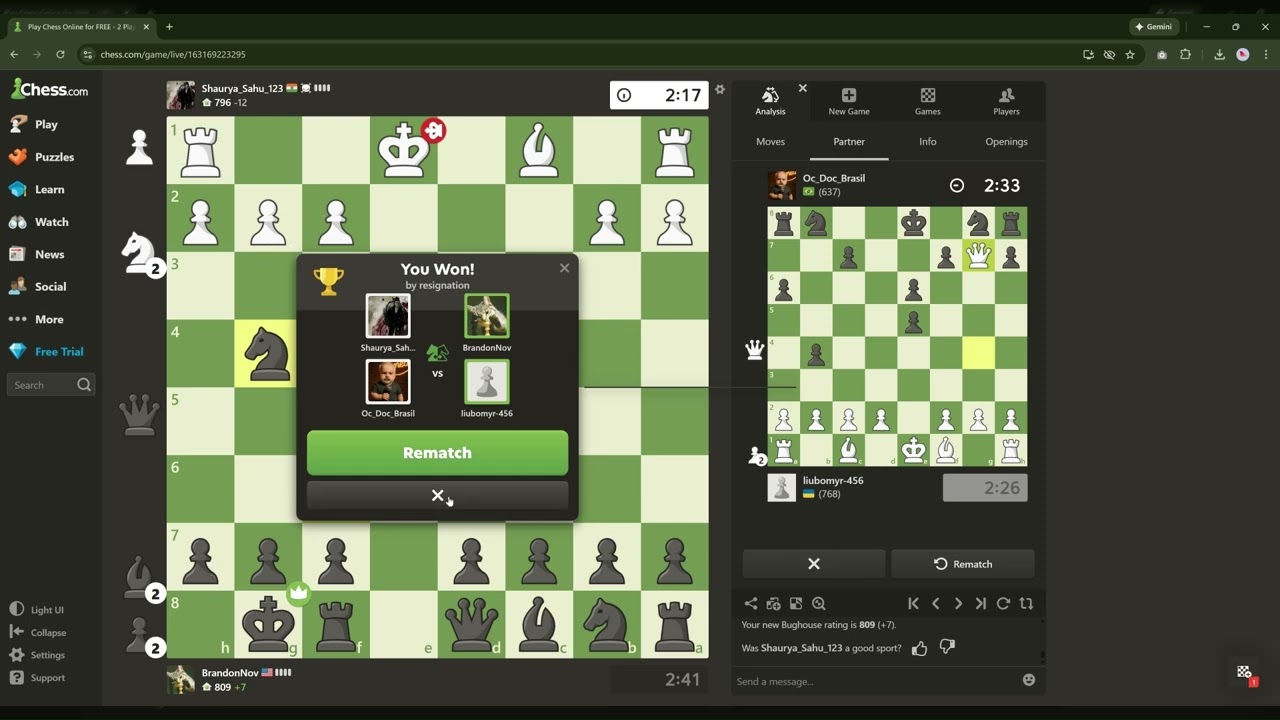This screenshot has height=720, width=1280.
Task: Open board settings gear icon
Action: (720, 90)
